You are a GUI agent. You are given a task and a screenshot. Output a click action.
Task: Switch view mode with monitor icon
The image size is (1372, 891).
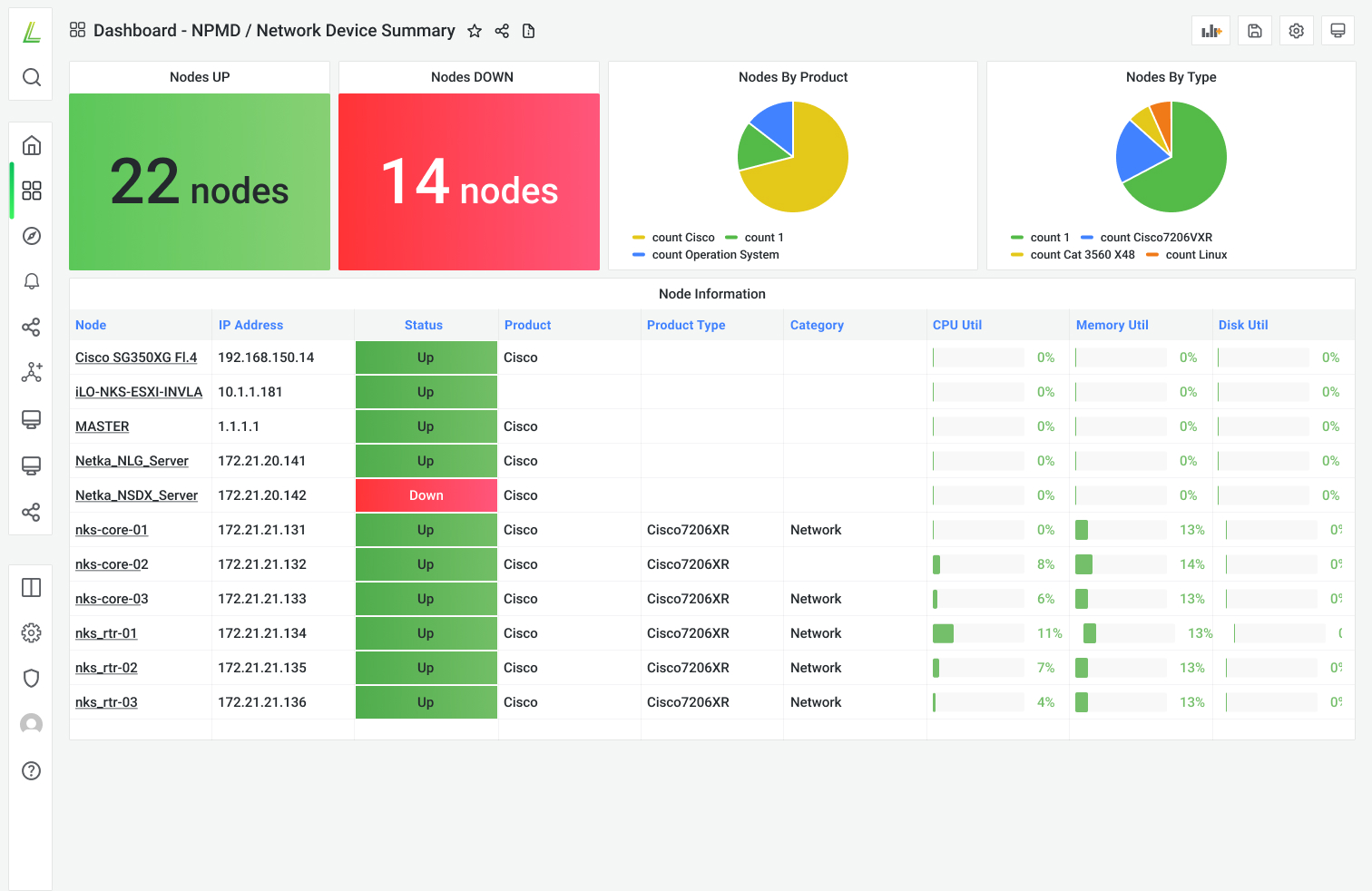1338,31
